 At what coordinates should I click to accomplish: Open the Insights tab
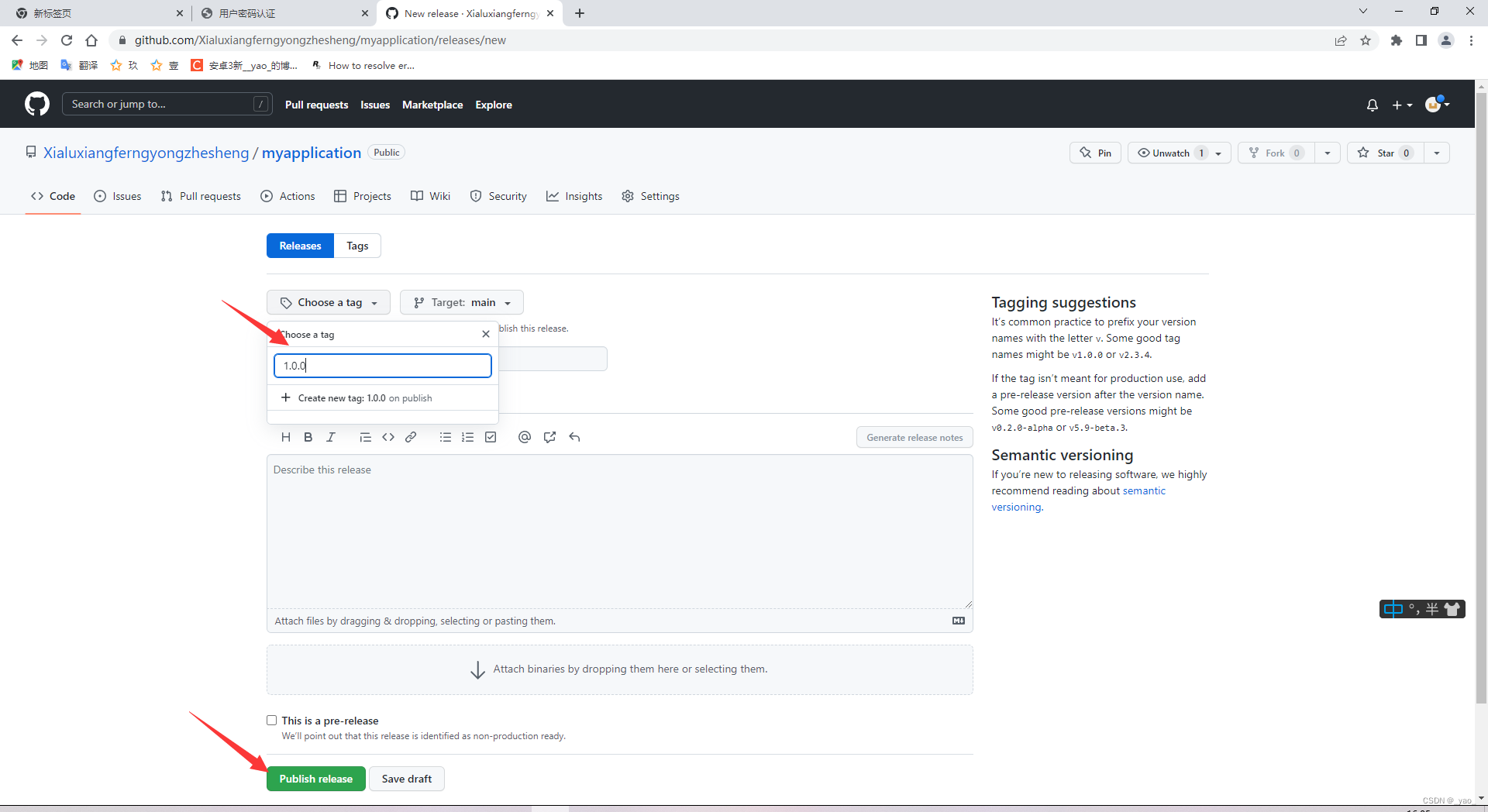pyautogui.click(x=574, y=196)
